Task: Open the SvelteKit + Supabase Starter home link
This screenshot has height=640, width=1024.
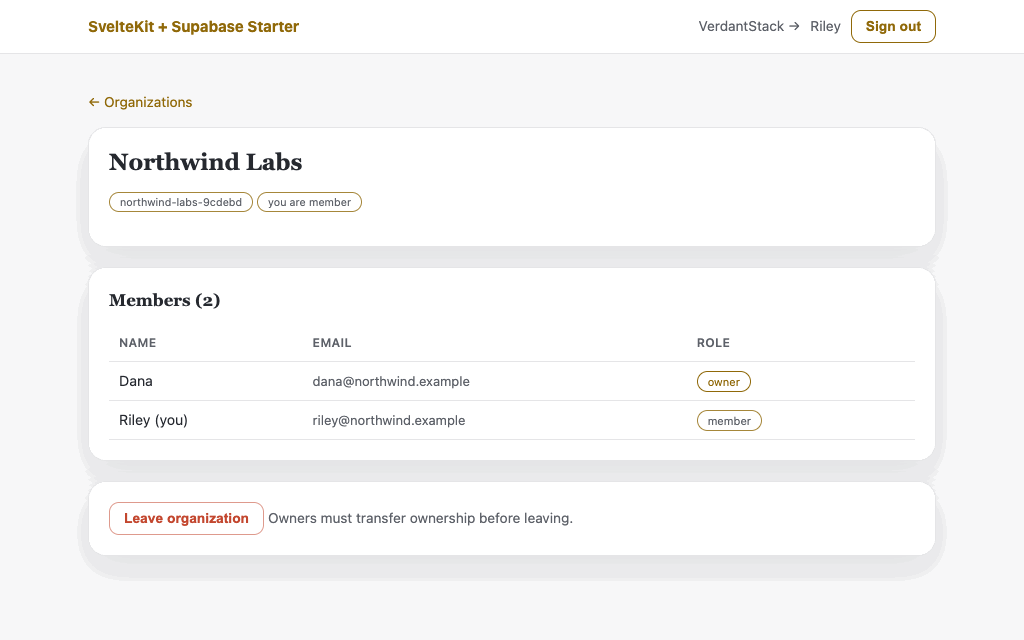Action: click(x=193, y=27)
